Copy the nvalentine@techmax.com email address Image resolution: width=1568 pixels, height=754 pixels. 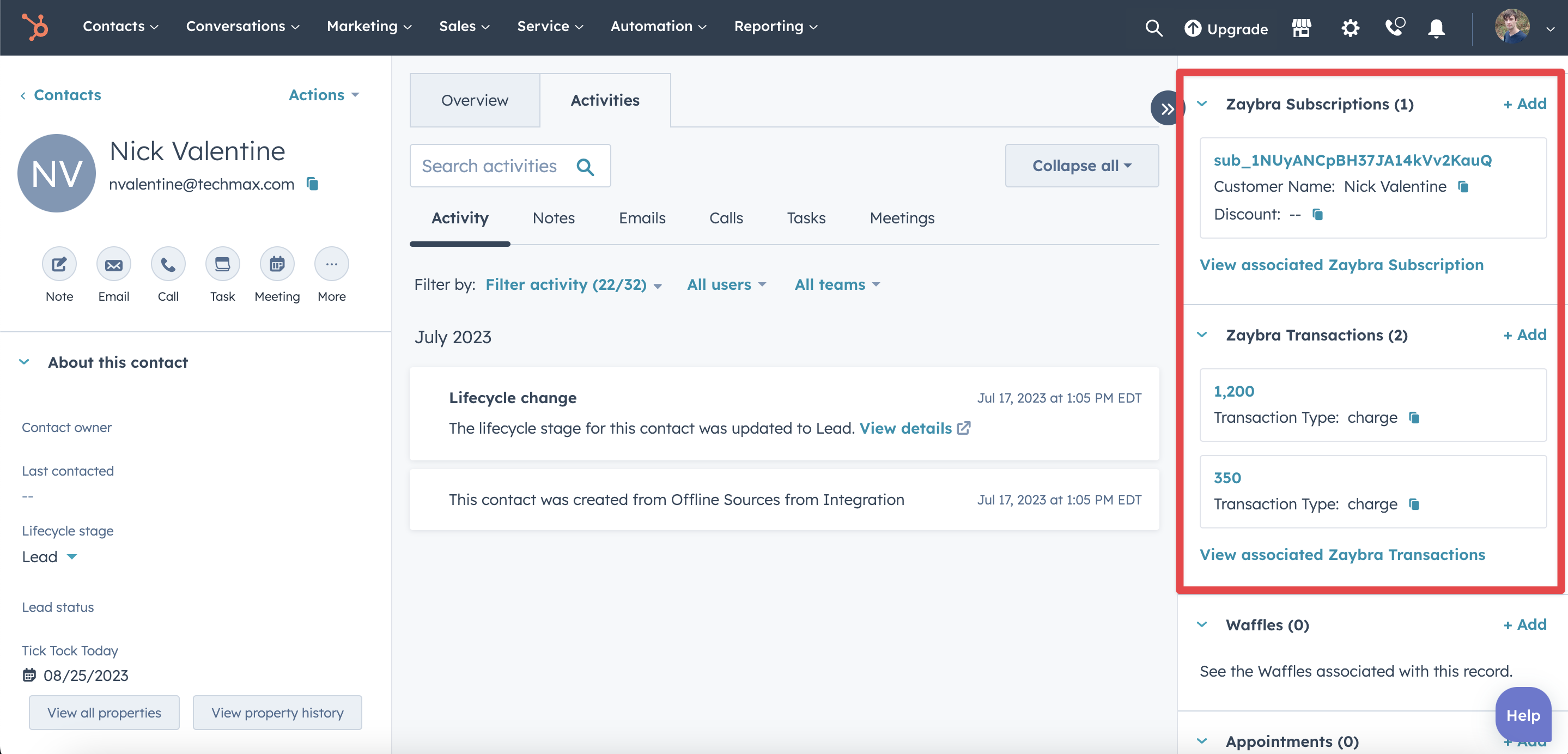[x=312, y=184]
